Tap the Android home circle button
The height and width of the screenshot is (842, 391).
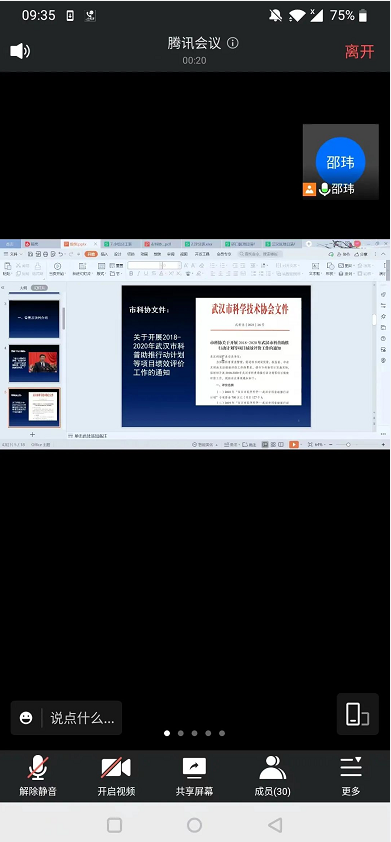(194, 825)
